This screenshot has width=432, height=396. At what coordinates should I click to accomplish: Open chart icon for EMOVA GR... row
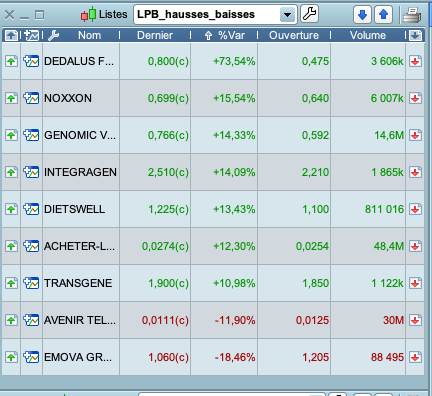(31, 357)
